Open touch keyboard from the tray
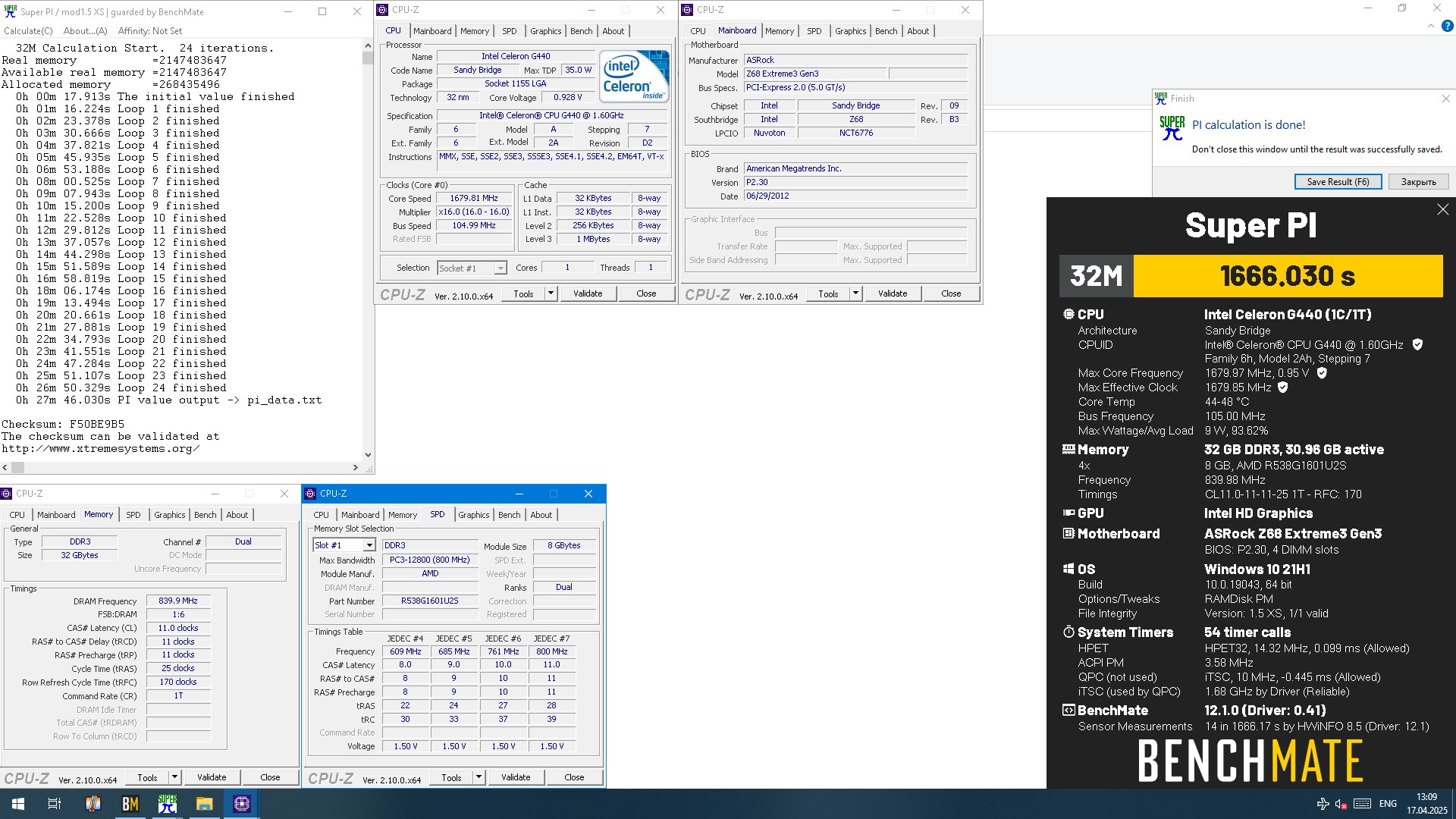This screenshot has width=1456, height=819. [1362, 804]
